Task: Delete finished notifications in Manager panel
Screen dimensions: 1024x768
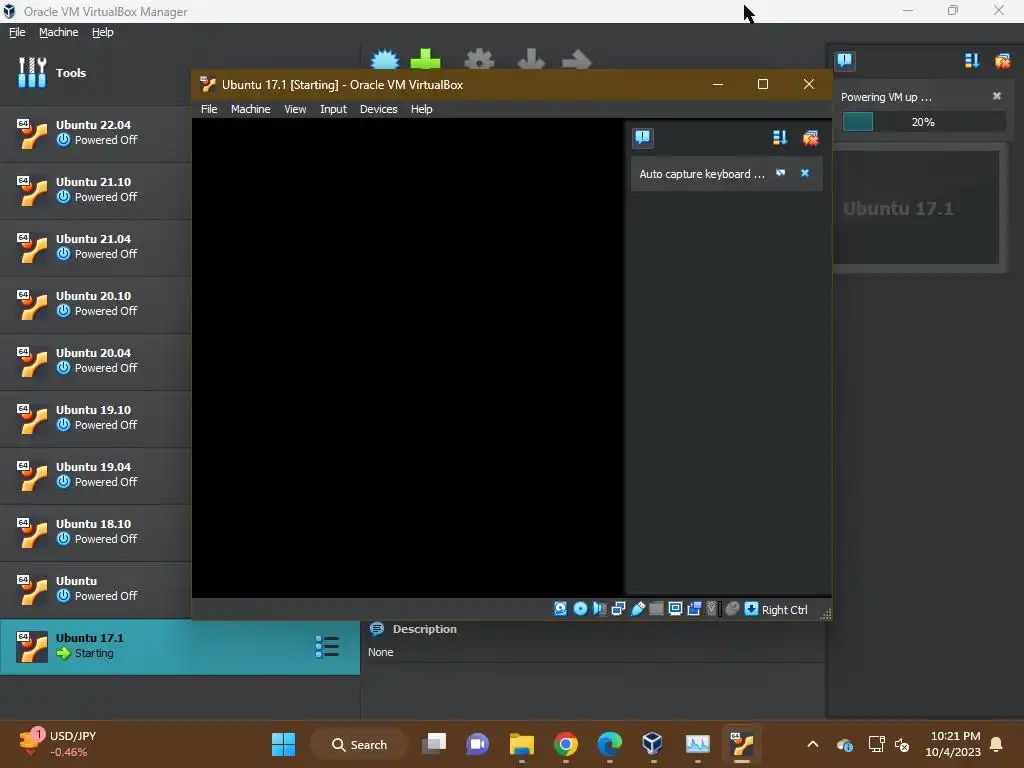Action: [x=1002, y=61]
